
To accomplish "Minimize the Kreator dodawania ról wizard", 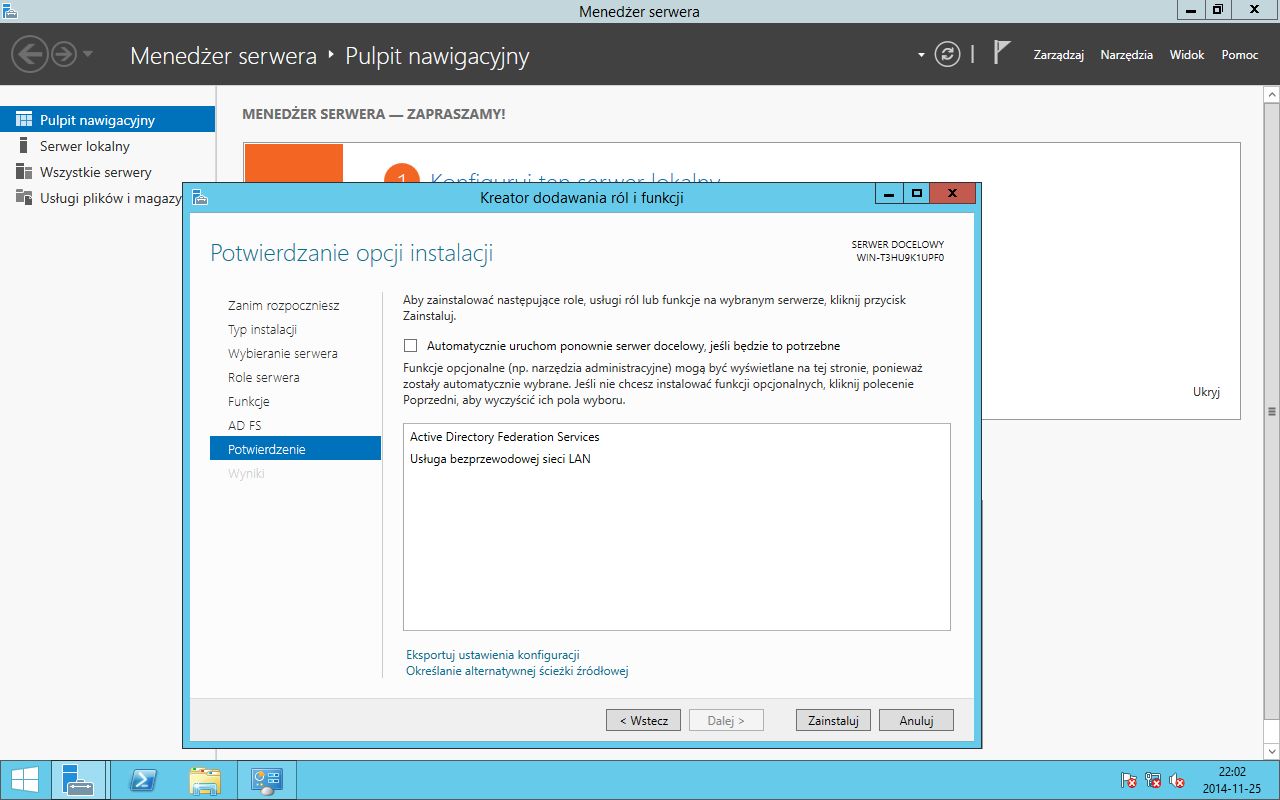I will pyautogui.click(x=888, y=193).
